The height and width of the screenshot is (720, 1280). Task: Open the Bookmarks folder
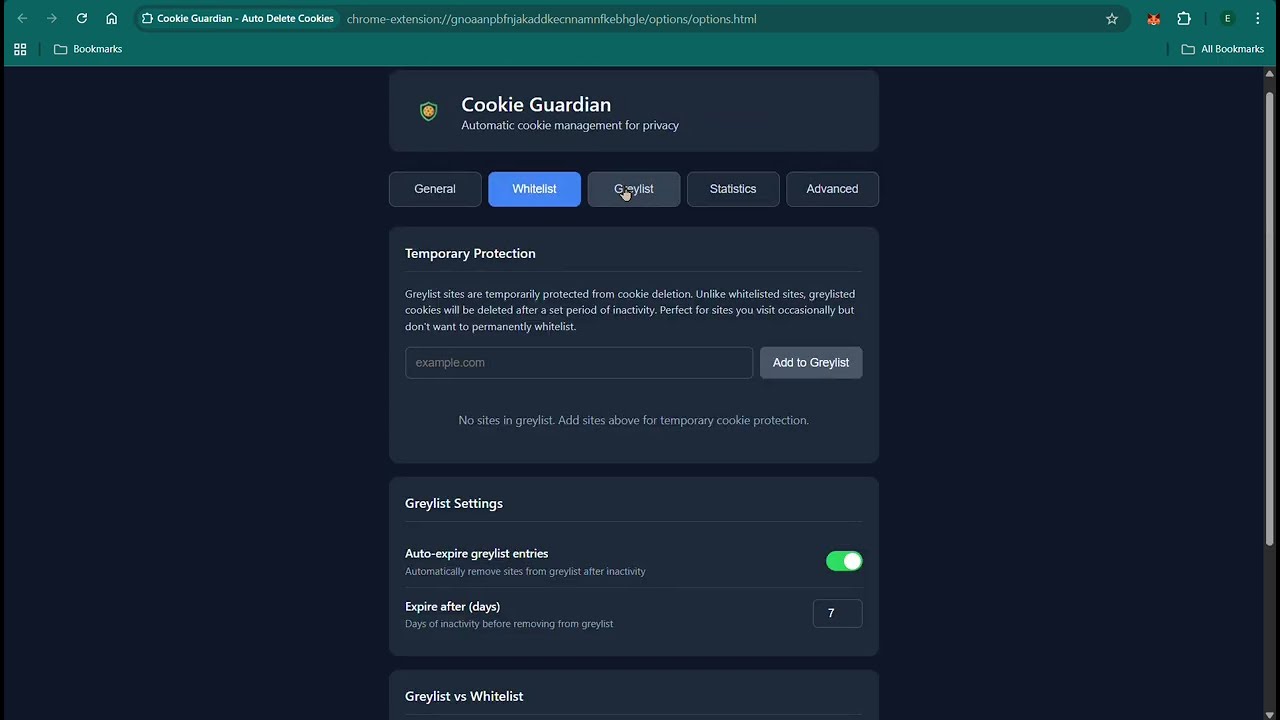point(88,49)
